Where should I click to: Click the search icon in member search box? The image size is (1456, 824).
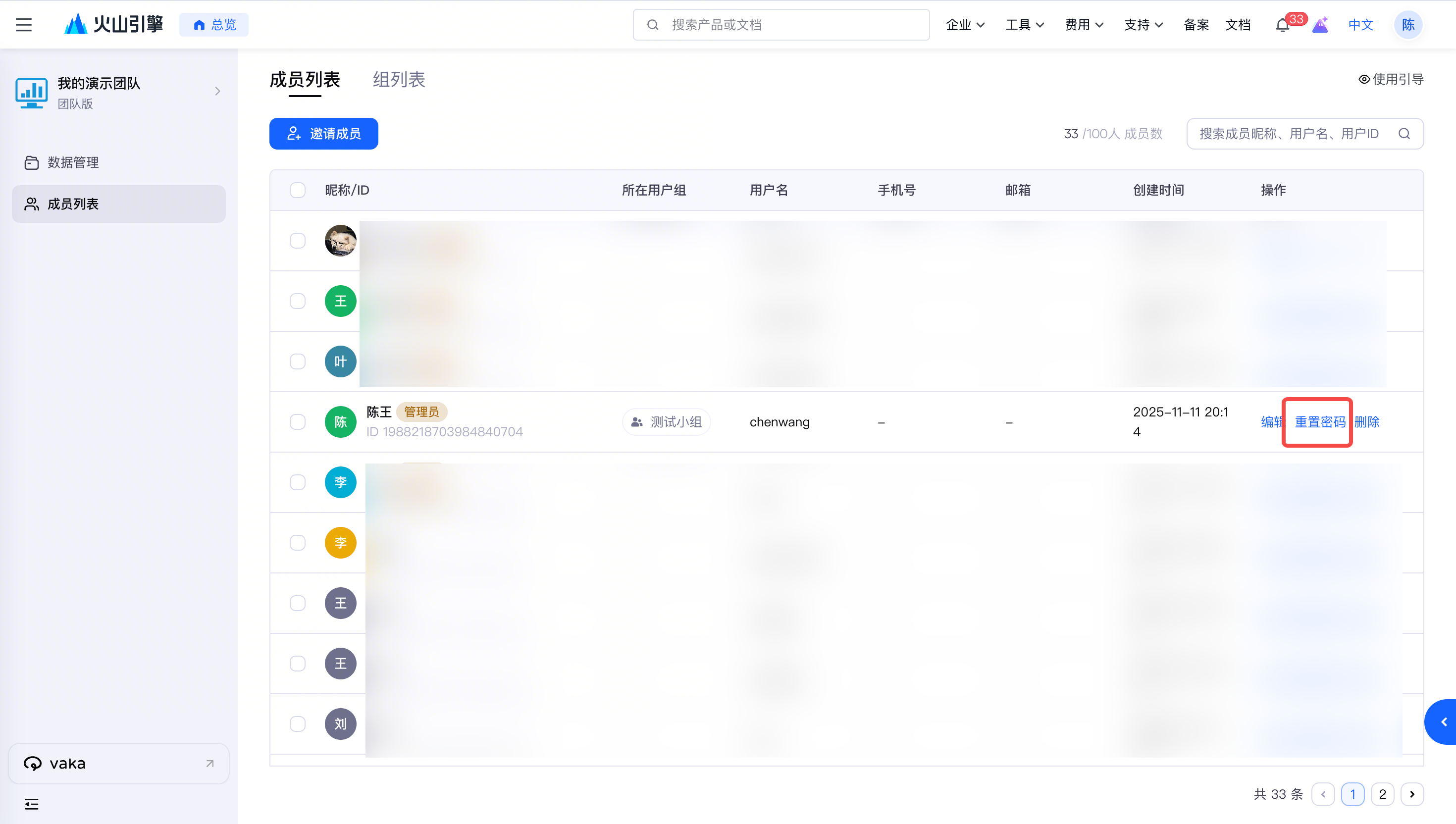(1404, 134)
